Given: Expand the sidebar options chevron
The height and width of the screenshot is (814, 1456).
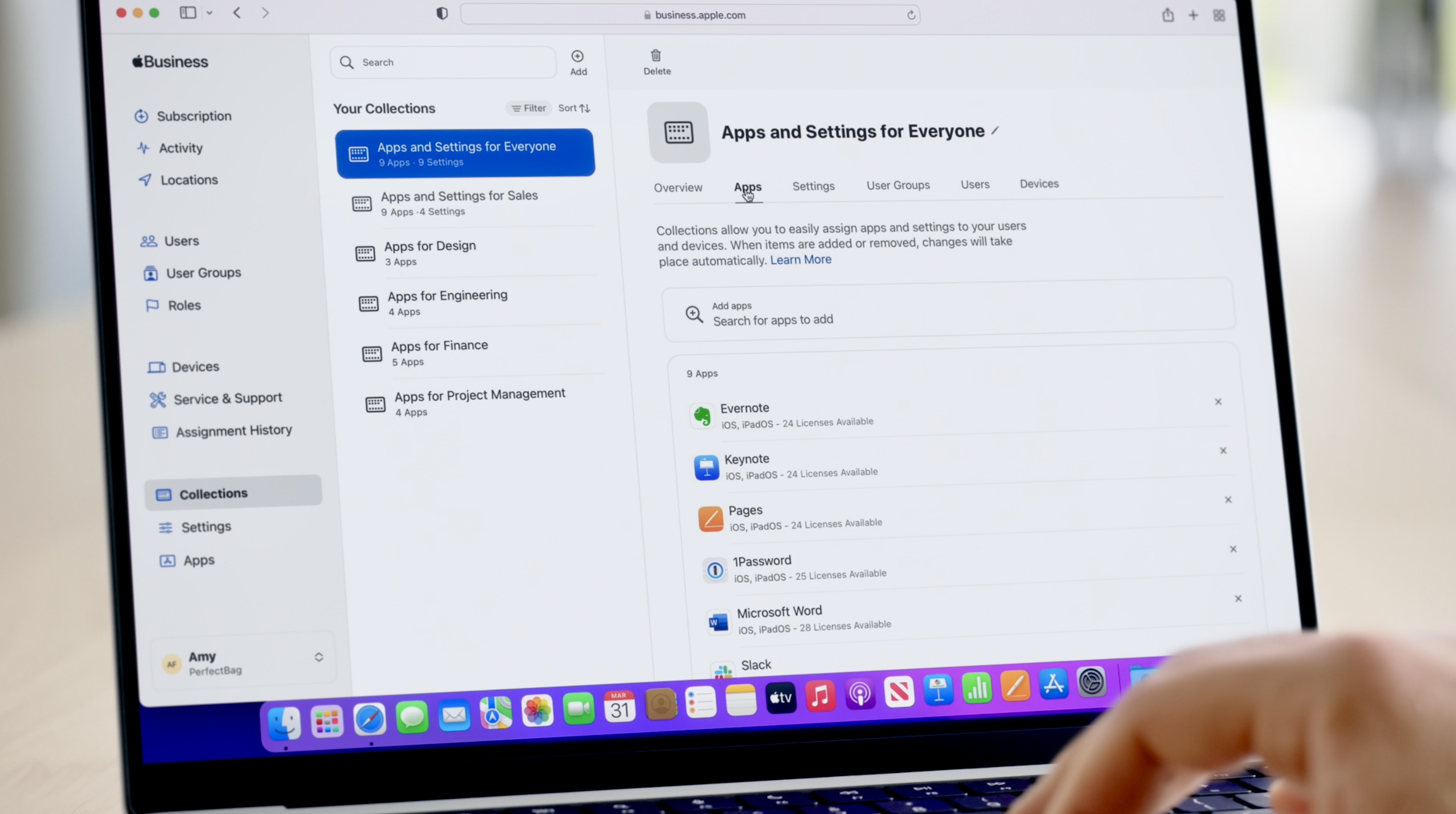Looking at the screenshot, I should (x=209, y=12).
